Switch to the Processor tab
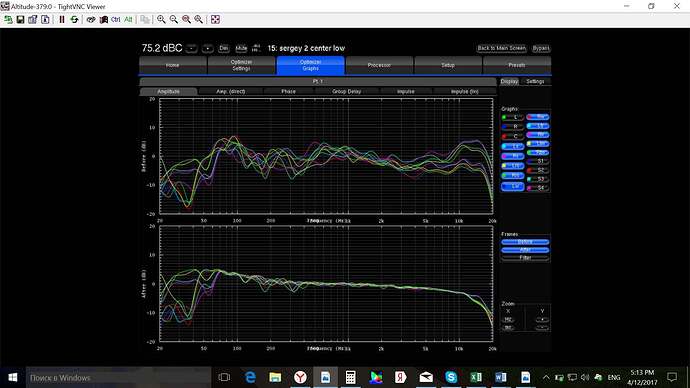The height and width of the screenshot is (388, 690). [379, 65]
